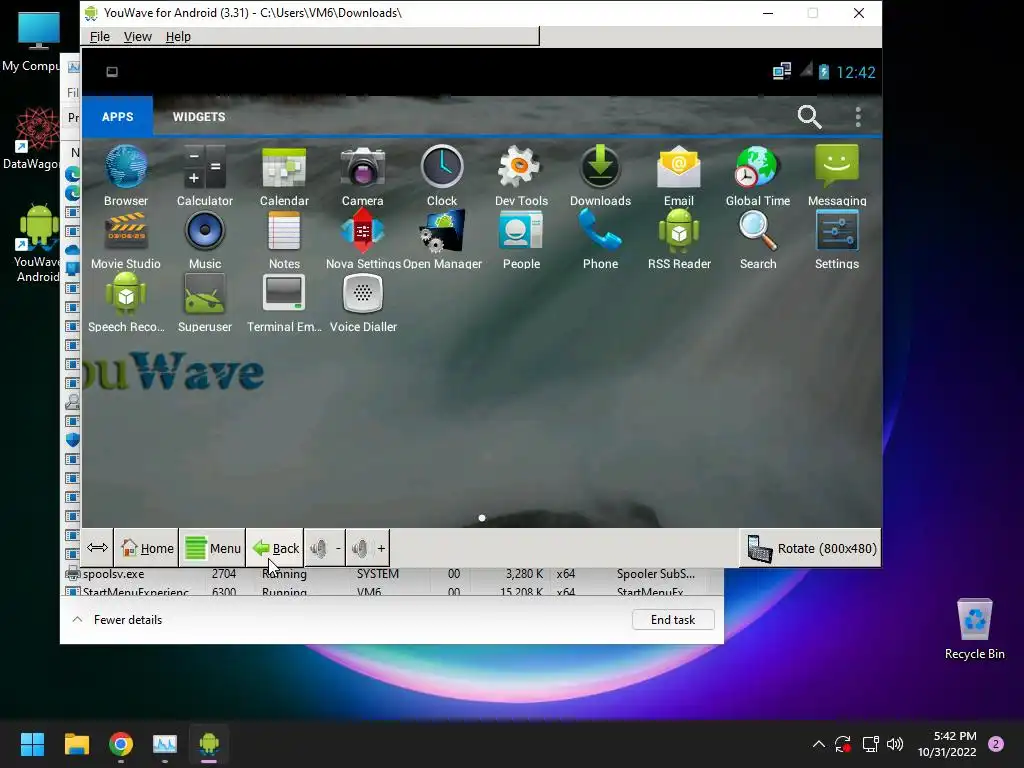
Task: Click the Menu button in YouWave toolbar
Action: coord(213,548)
